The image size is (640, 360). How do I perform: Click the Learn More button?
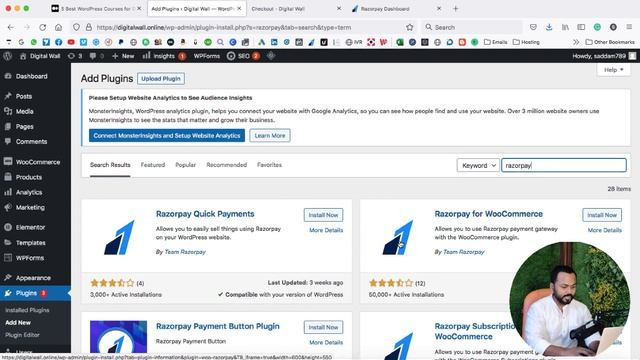[270, 136]
